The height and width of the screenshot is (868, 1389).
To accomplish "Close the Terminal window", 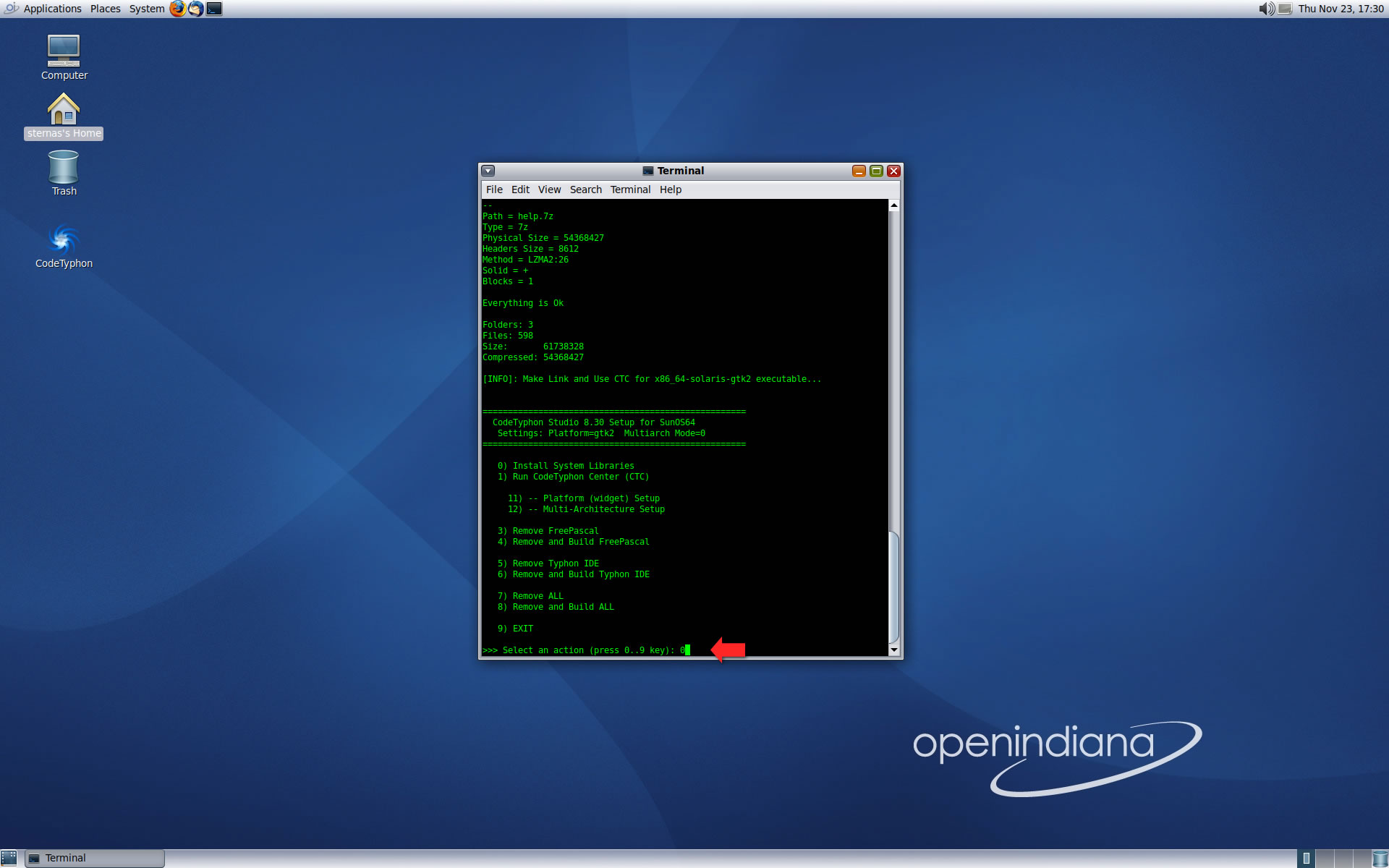I will click(893, 171).
